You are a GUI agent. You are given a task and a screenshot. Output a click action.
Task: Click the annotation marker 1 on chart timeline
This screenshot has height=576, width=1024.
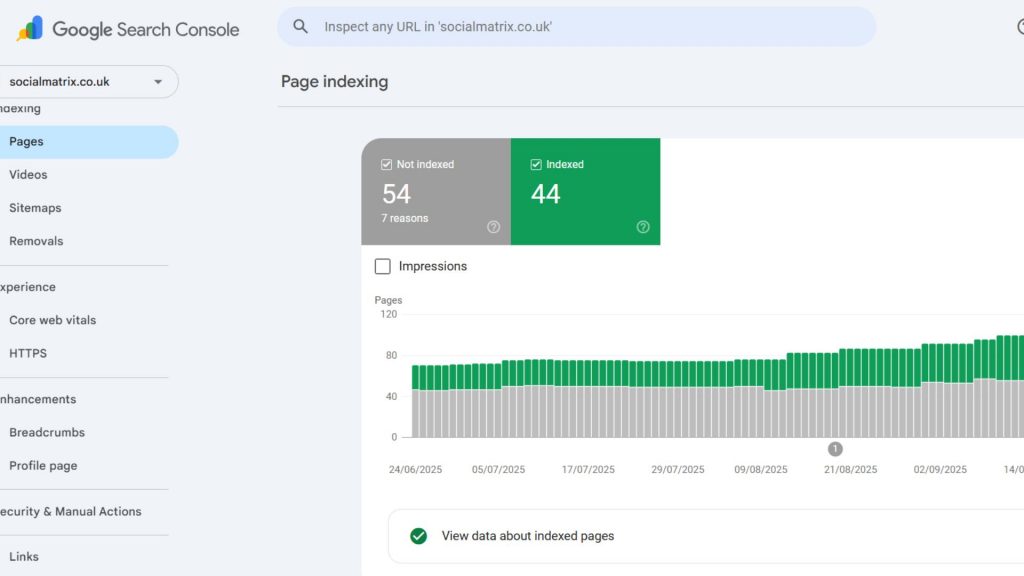[x=835, y=449]
